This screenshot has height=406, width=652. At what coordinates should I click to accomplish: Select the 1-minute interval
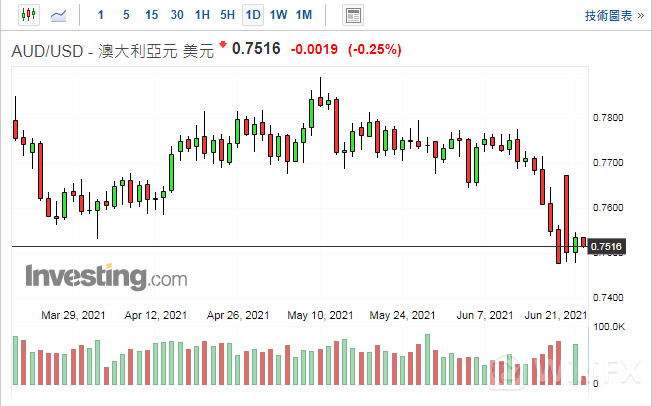tap(99, 15)
